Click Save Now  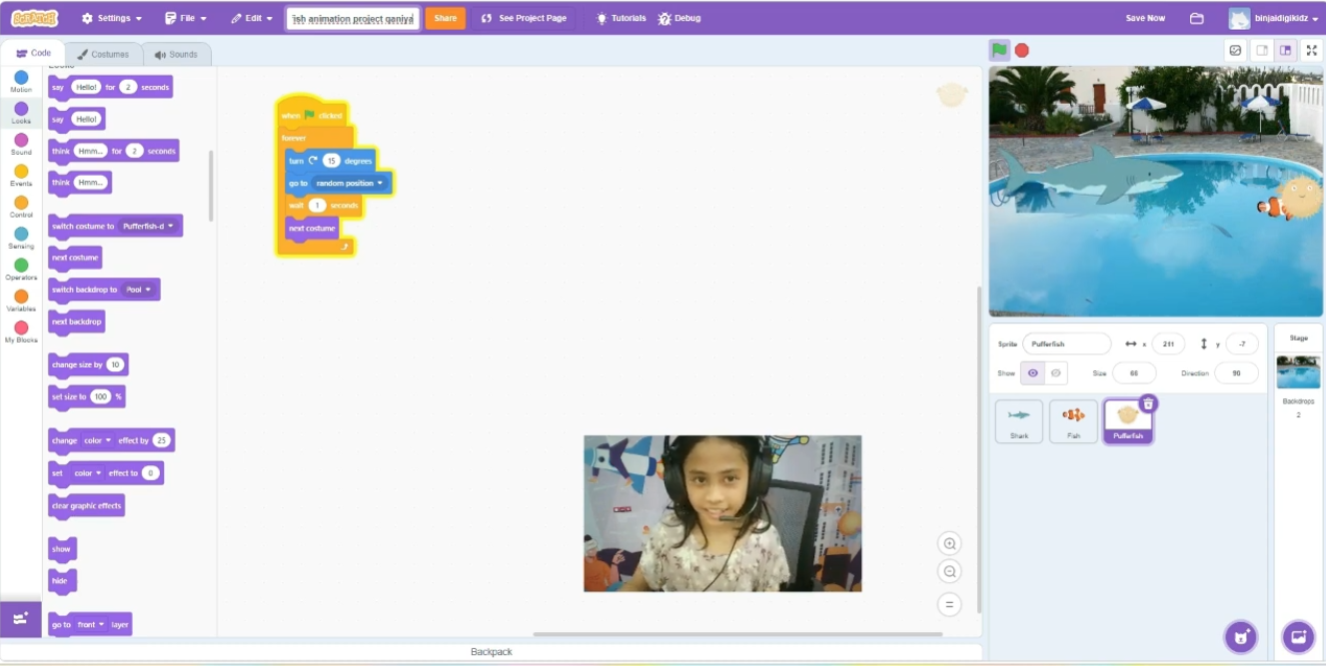[1145, 18]
